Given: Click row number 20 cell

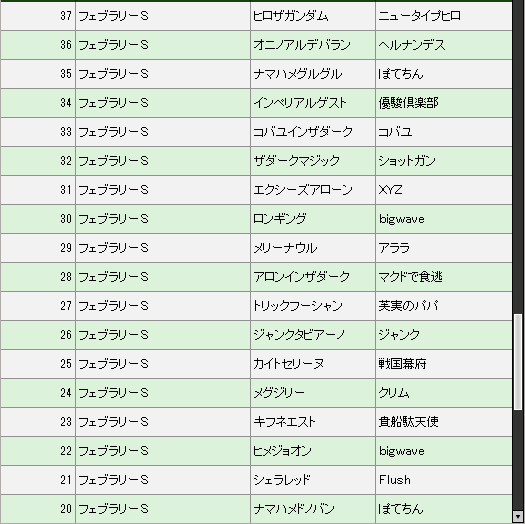Looking at the screenshot, I should 38,509.
